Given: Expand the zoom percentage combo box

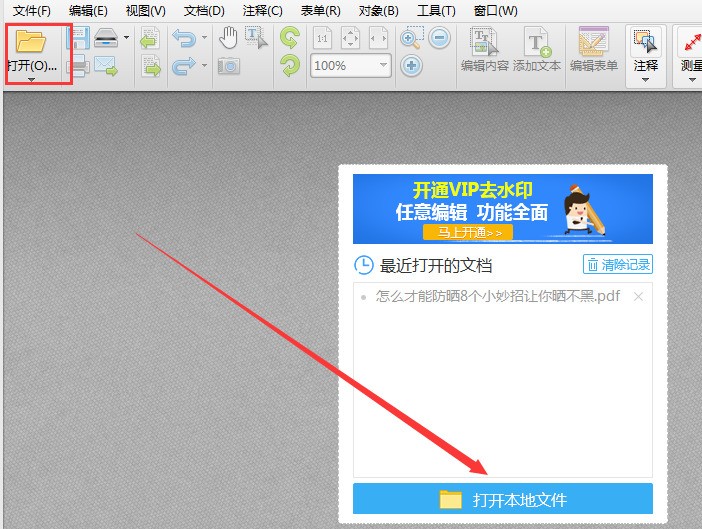Looking at the screenshot, I should (x=383, y=66).
